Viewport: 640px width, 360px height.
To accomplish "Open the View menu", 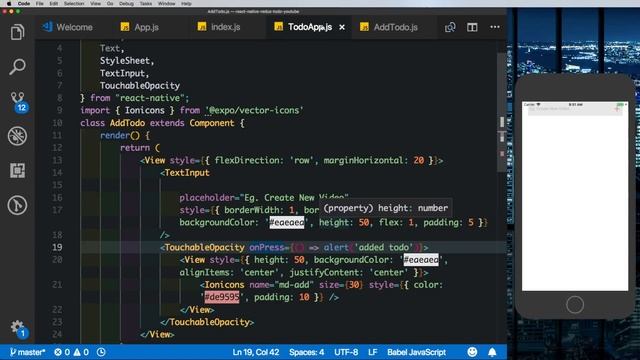I will (96, 4).
